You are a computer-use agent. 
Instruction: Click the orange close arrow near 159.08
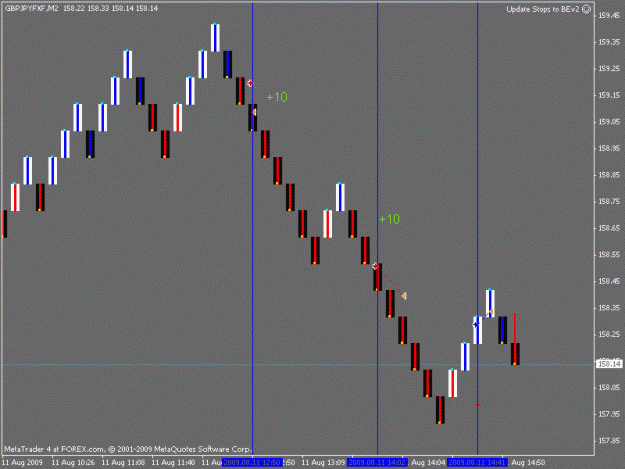coord(254,112)
